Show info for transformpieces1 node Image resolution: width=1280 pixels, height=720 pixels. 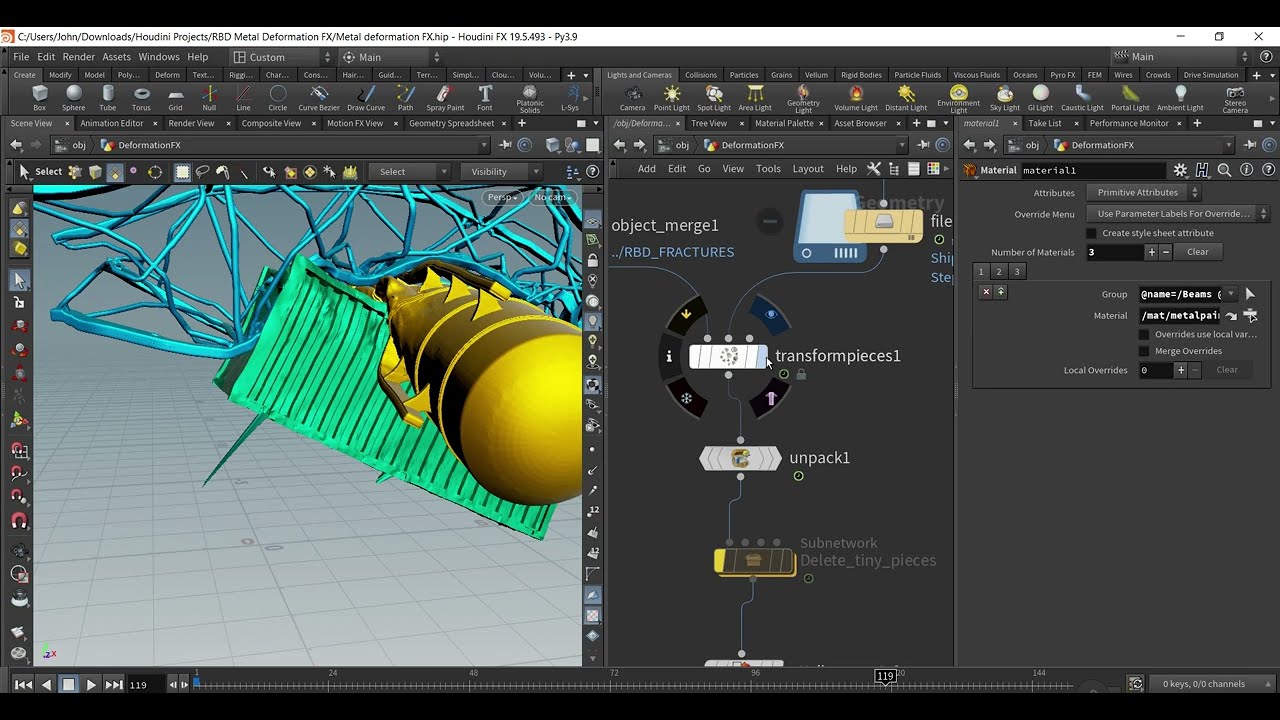point(669,356)
